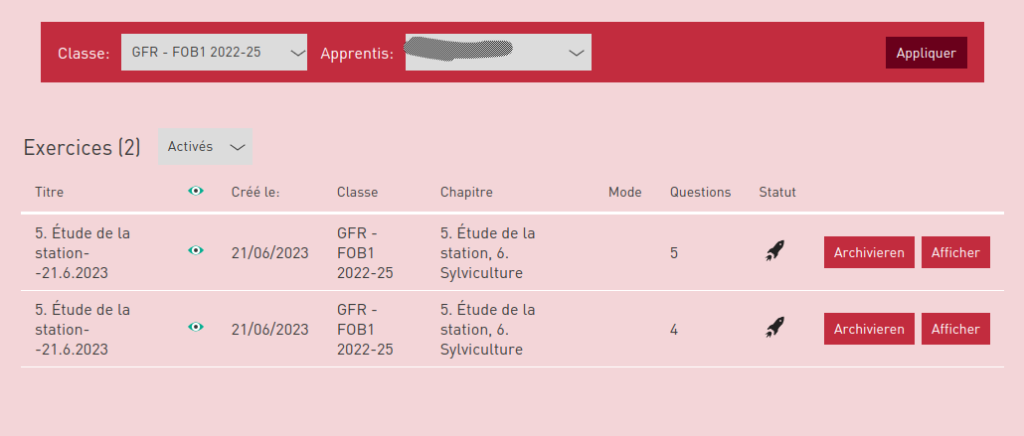Toggle visibility eye for the 5-question exercise
This screenshot has height=436, width=1024.
click(196, 252)
